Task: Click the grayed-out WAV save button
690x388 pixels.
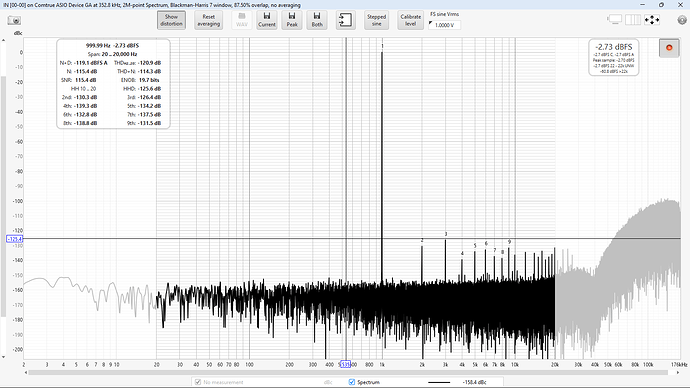Action: [x=242, y=20]
